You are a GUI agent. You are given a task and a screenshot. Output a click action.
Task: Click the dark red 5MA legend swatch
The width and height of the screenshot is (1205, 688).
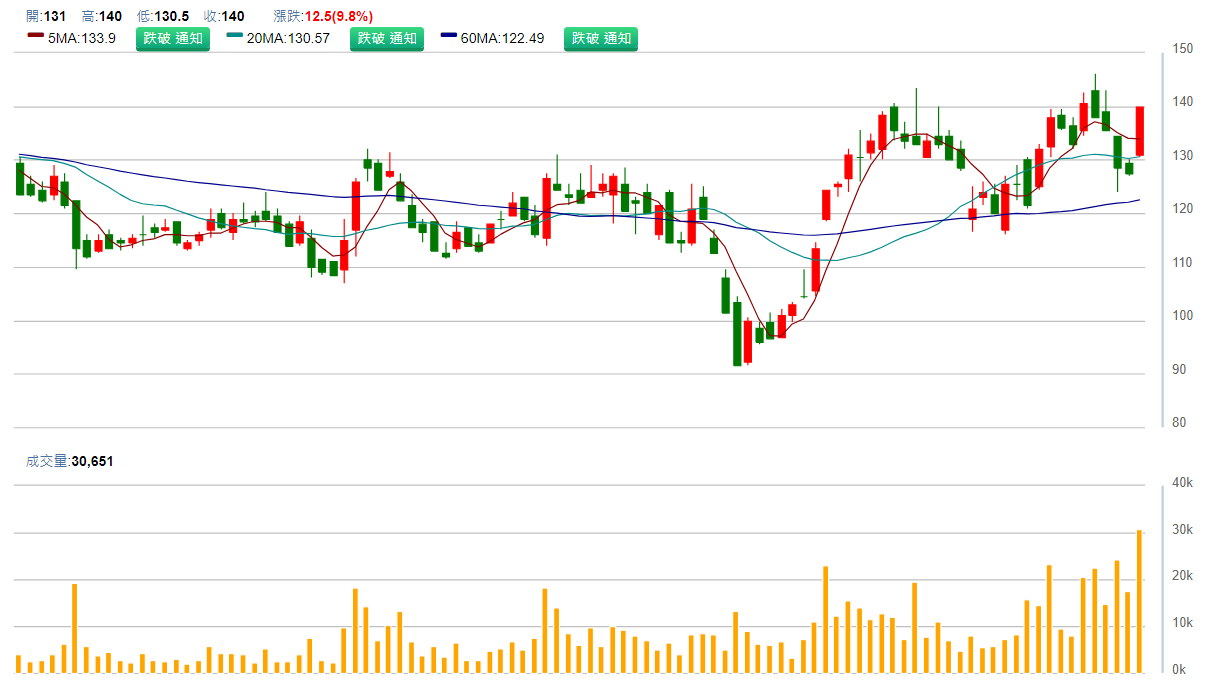pos(35,36)
